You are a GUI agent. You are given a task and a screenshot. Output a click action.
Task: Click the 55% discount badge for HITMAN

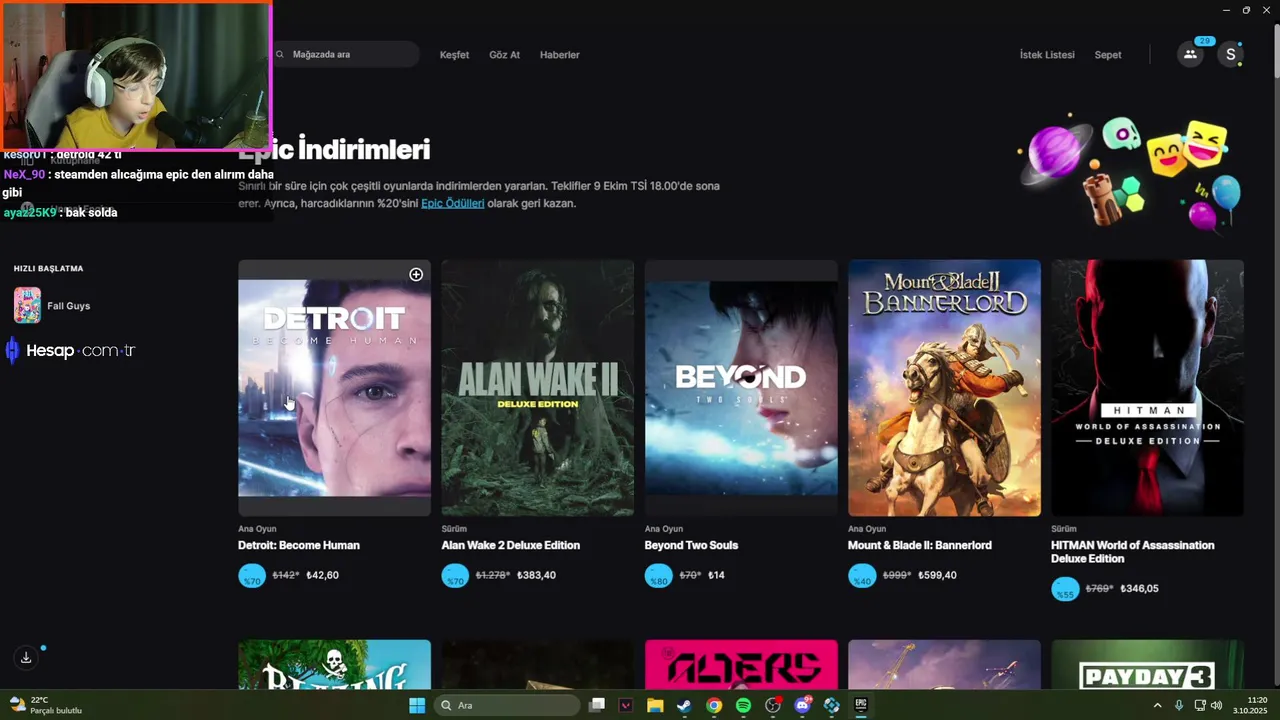pyautogui.click(x=1065, y=589)
